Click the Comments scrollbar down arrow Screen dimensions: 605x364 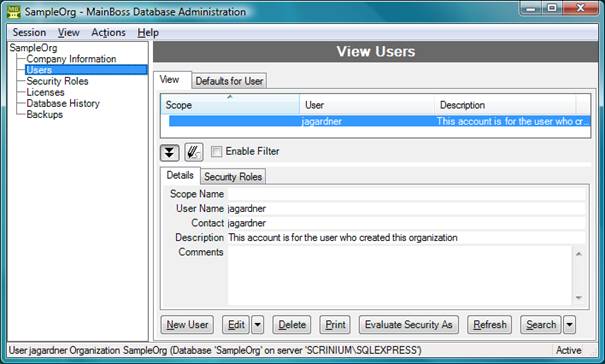click(x=579, y=297)
